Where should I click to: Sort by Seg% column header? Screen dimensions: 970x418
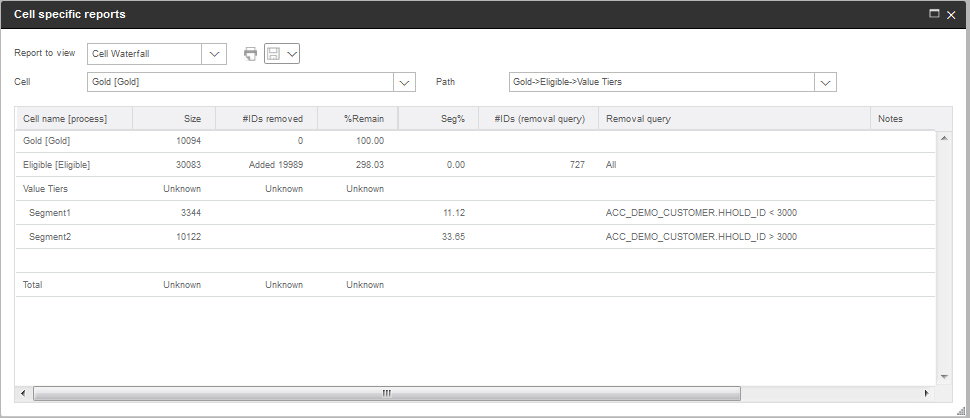coord(438,119)
